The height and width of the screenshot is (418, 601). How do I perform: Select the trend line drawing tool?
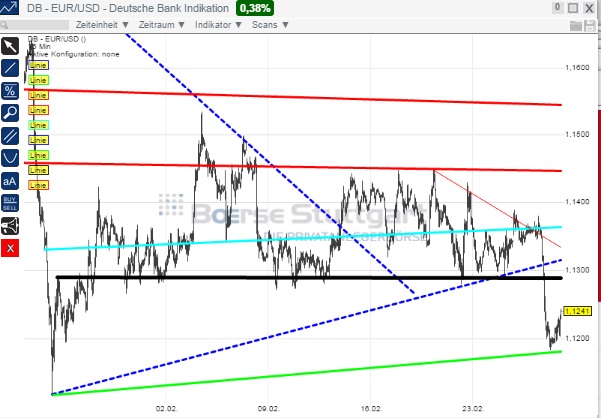coord(10,68)
